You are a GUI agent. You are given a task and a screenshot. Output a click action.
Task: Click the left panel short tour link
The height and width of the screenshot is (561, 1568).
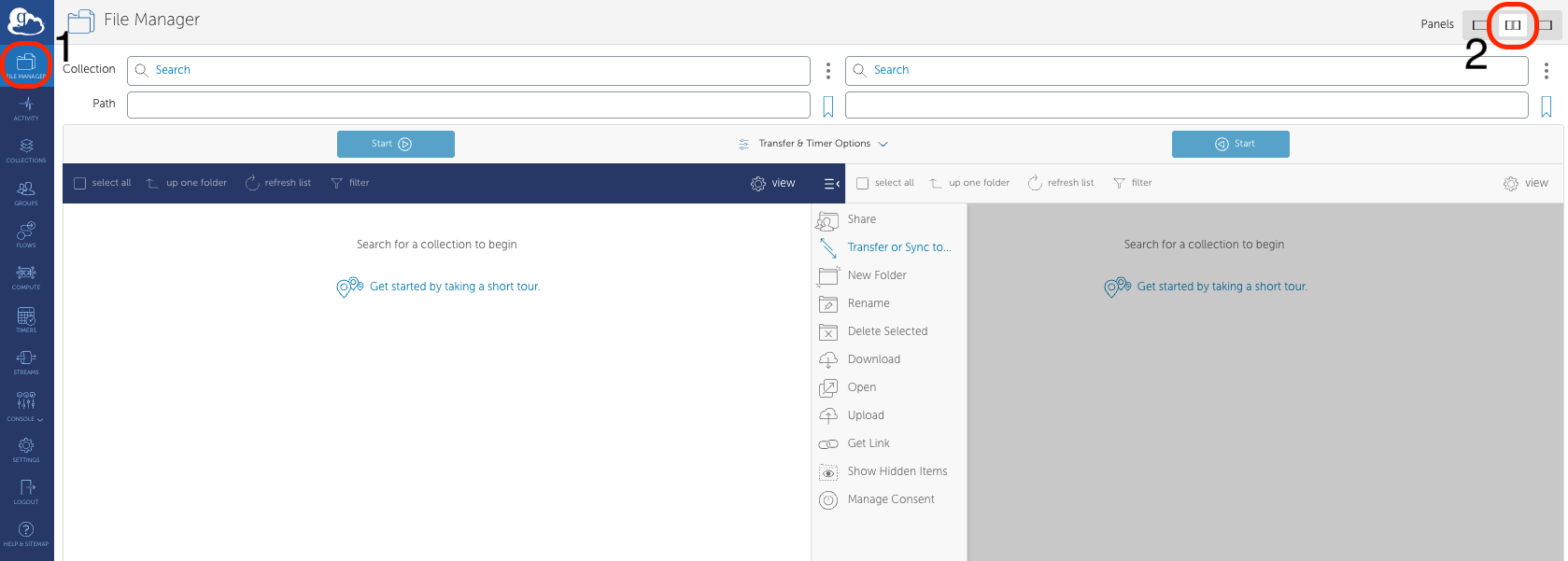[x=454, y=287]
